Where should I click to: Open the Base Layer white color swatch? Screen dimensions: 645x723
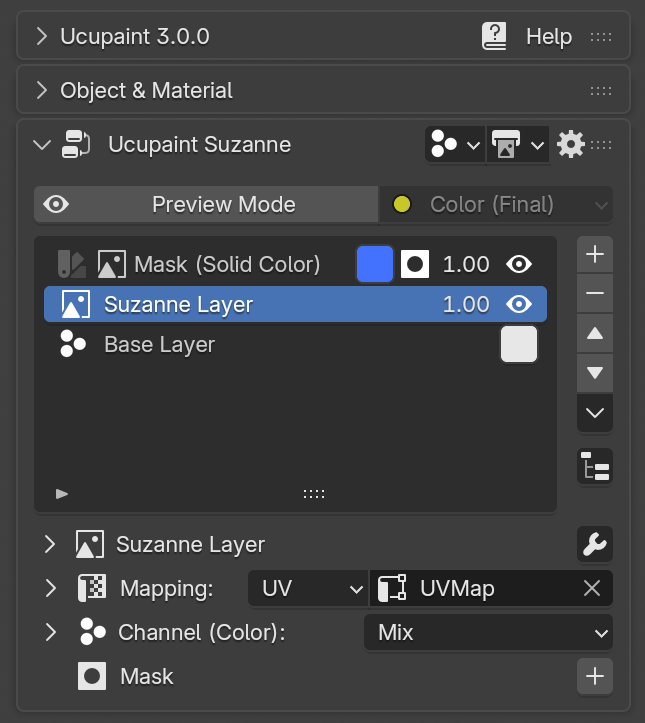pos(519,344)
